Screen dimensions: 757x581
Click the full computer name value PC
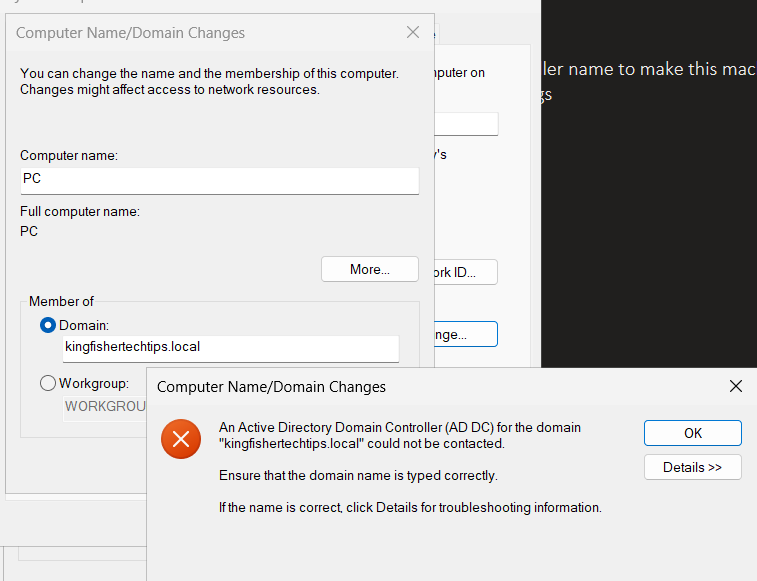tap(29, 231)
